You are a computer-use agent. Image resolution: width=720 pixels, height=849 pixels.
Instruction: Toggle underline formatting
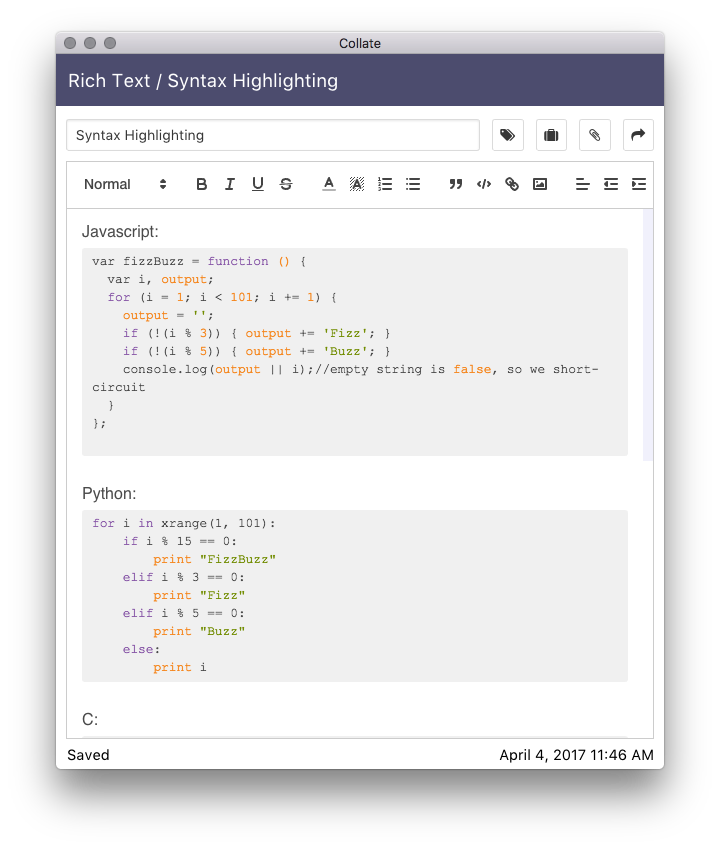pos(258,184)
